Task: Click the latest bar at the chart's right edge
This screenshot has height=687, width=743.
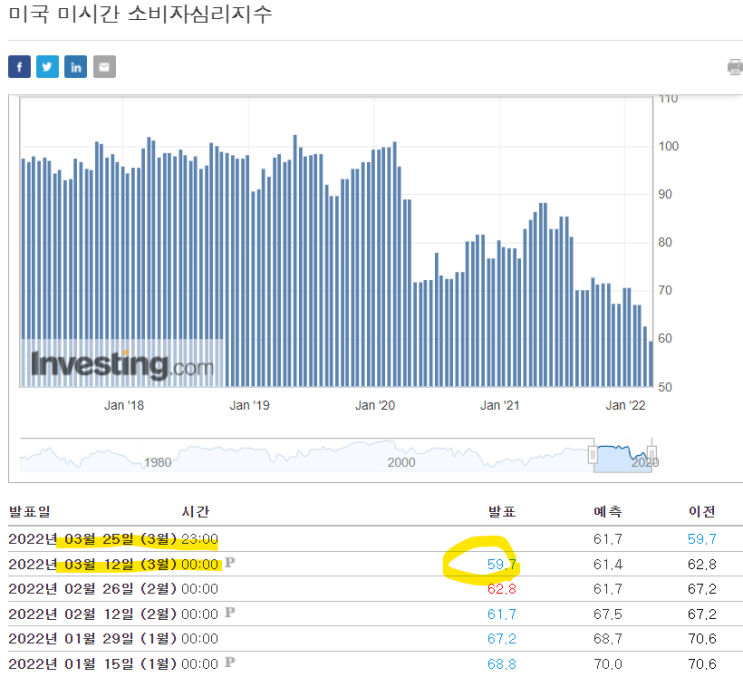Action: click(x=651, y=364)
